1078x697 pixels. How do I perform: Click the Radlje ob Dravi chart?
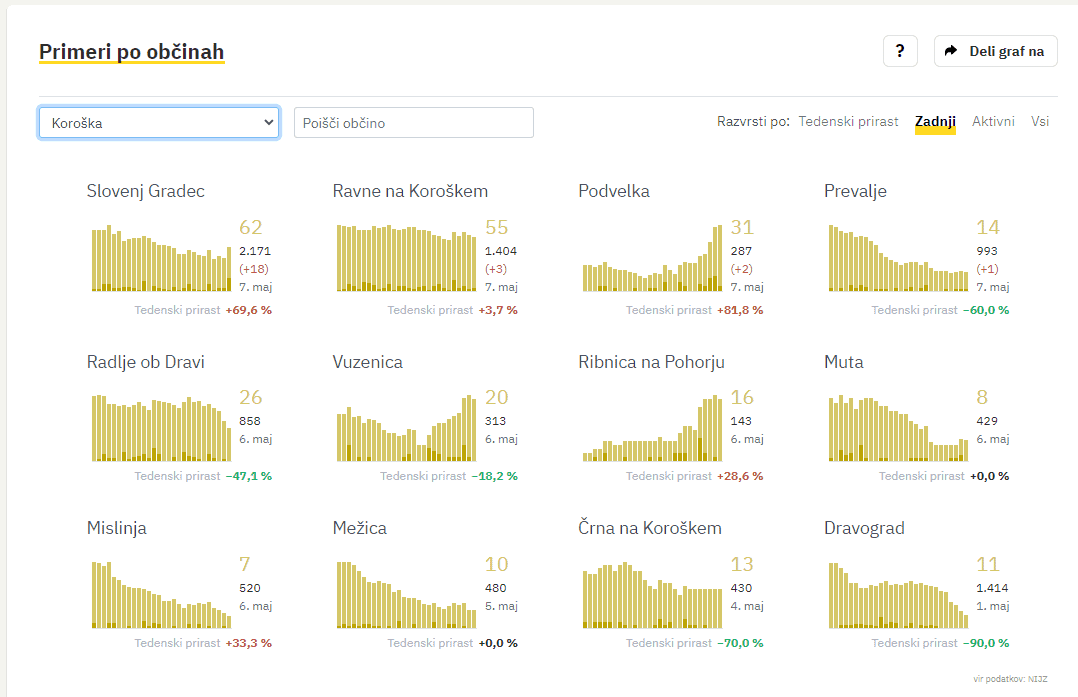(x=161, y=428)
